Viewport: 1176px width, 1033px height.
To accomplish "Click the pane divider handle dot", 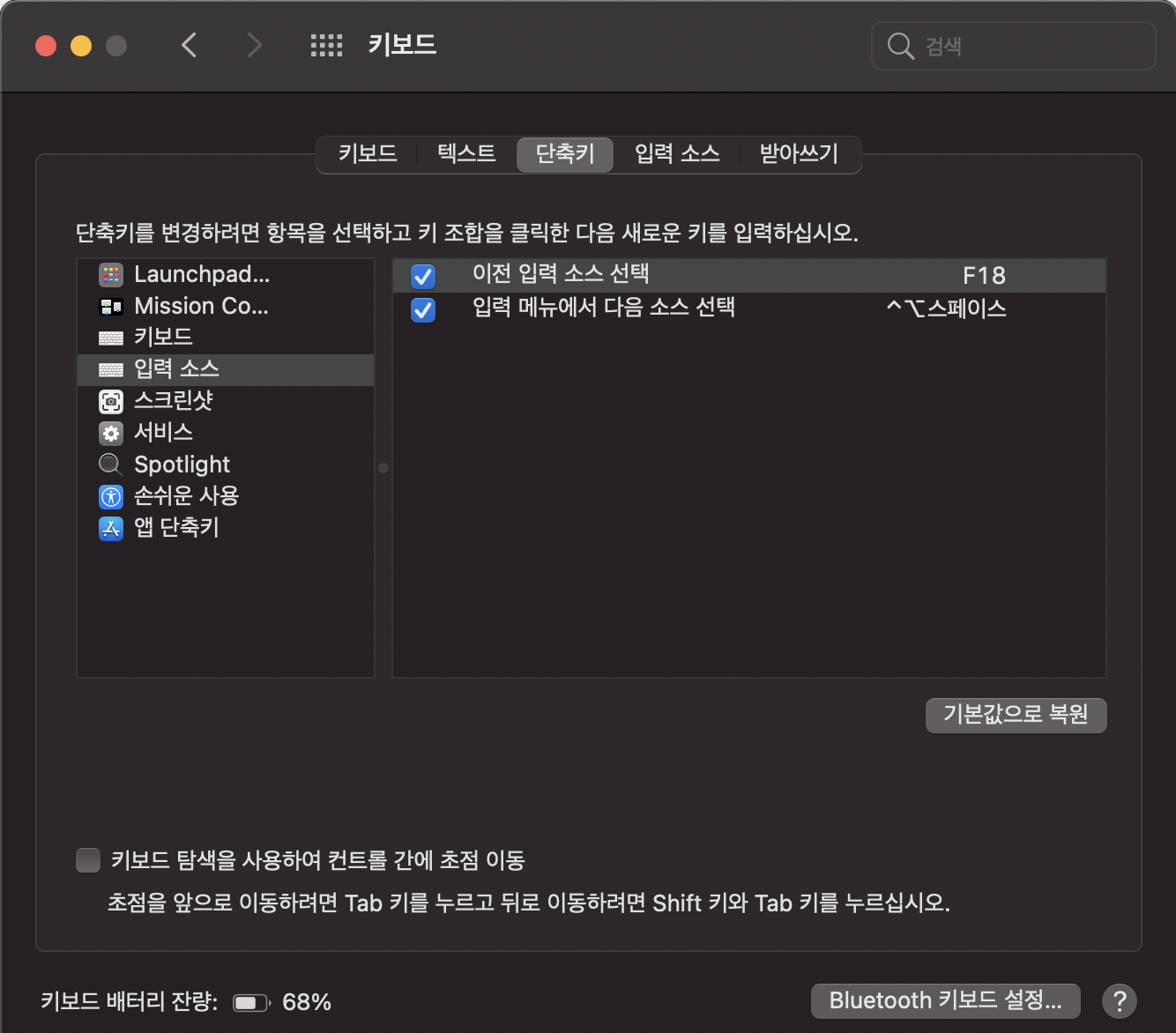I will [x=383, y=468].
